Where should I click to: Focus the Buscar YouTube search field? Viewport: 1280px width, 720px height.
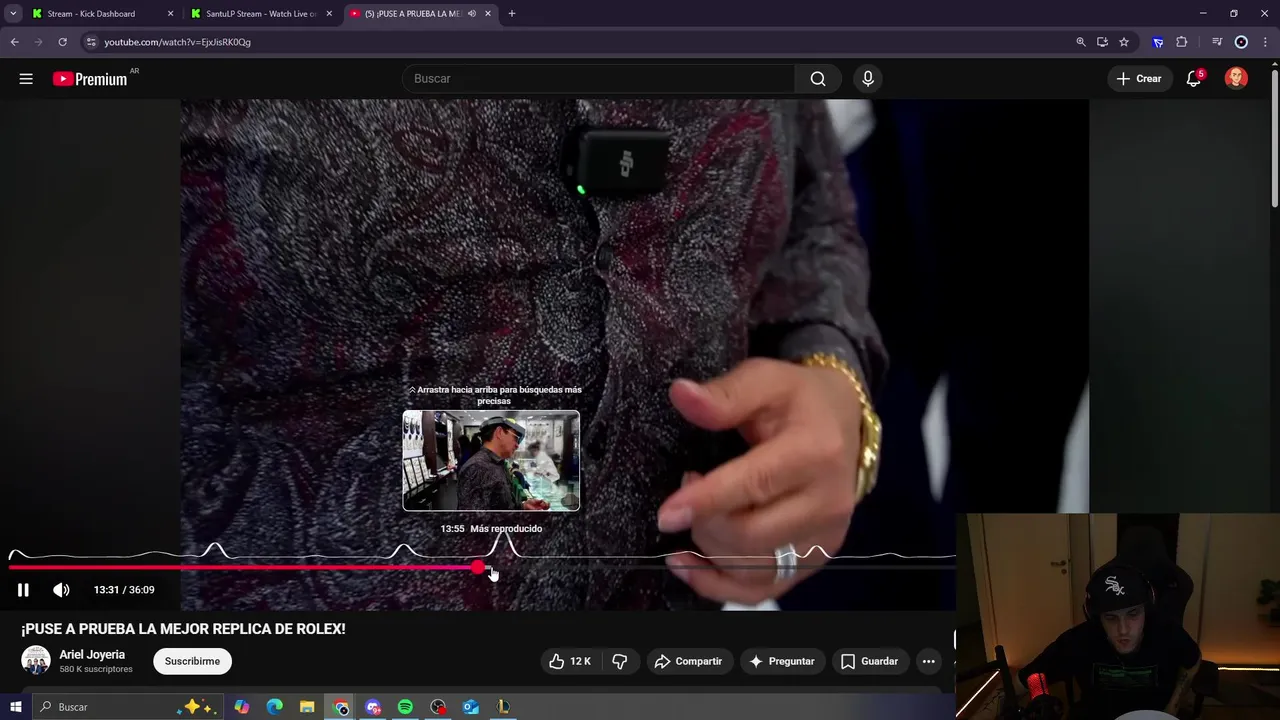tap(598, 79)
